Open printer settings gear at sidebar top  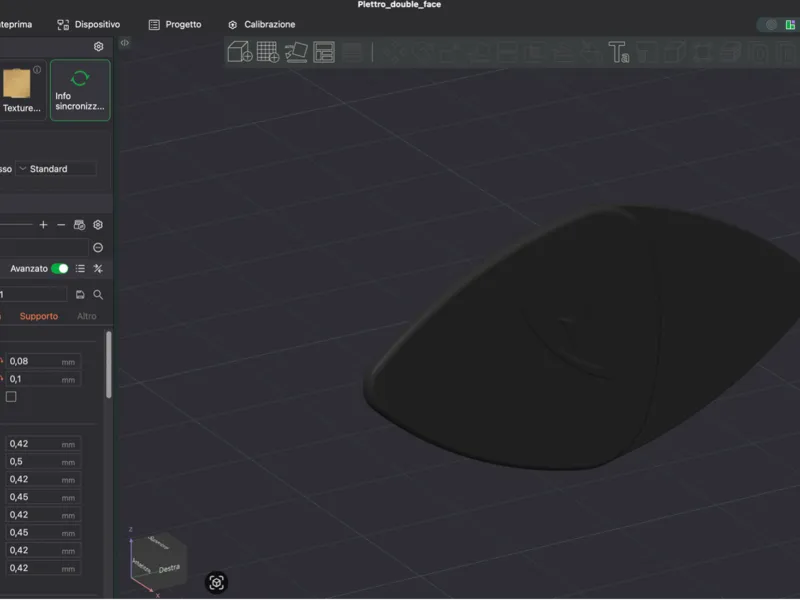(x=98, y=46)
